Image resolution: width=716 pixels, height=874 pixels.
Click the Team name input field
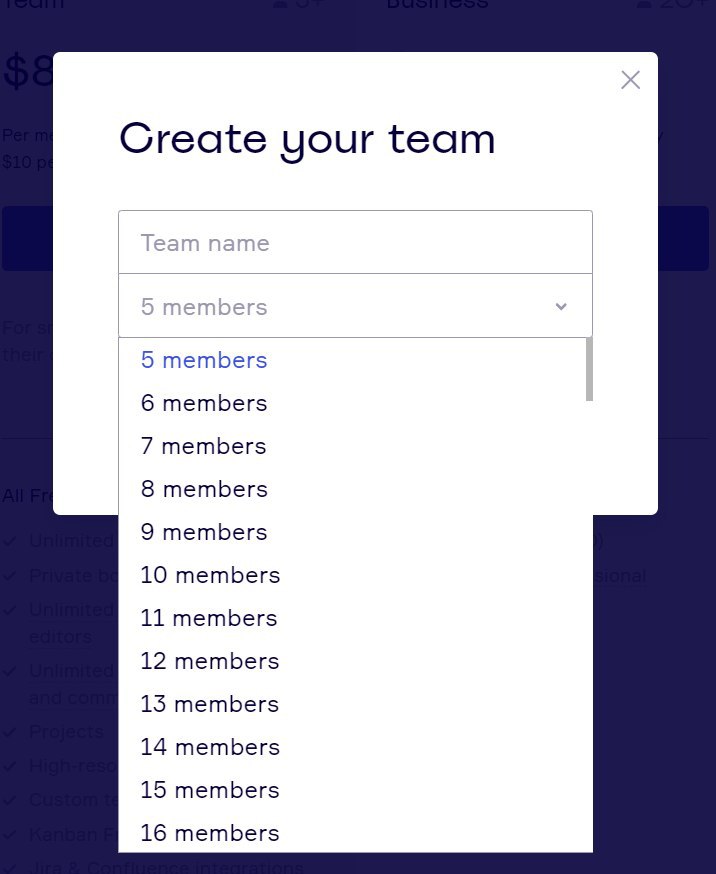point(355,242)
